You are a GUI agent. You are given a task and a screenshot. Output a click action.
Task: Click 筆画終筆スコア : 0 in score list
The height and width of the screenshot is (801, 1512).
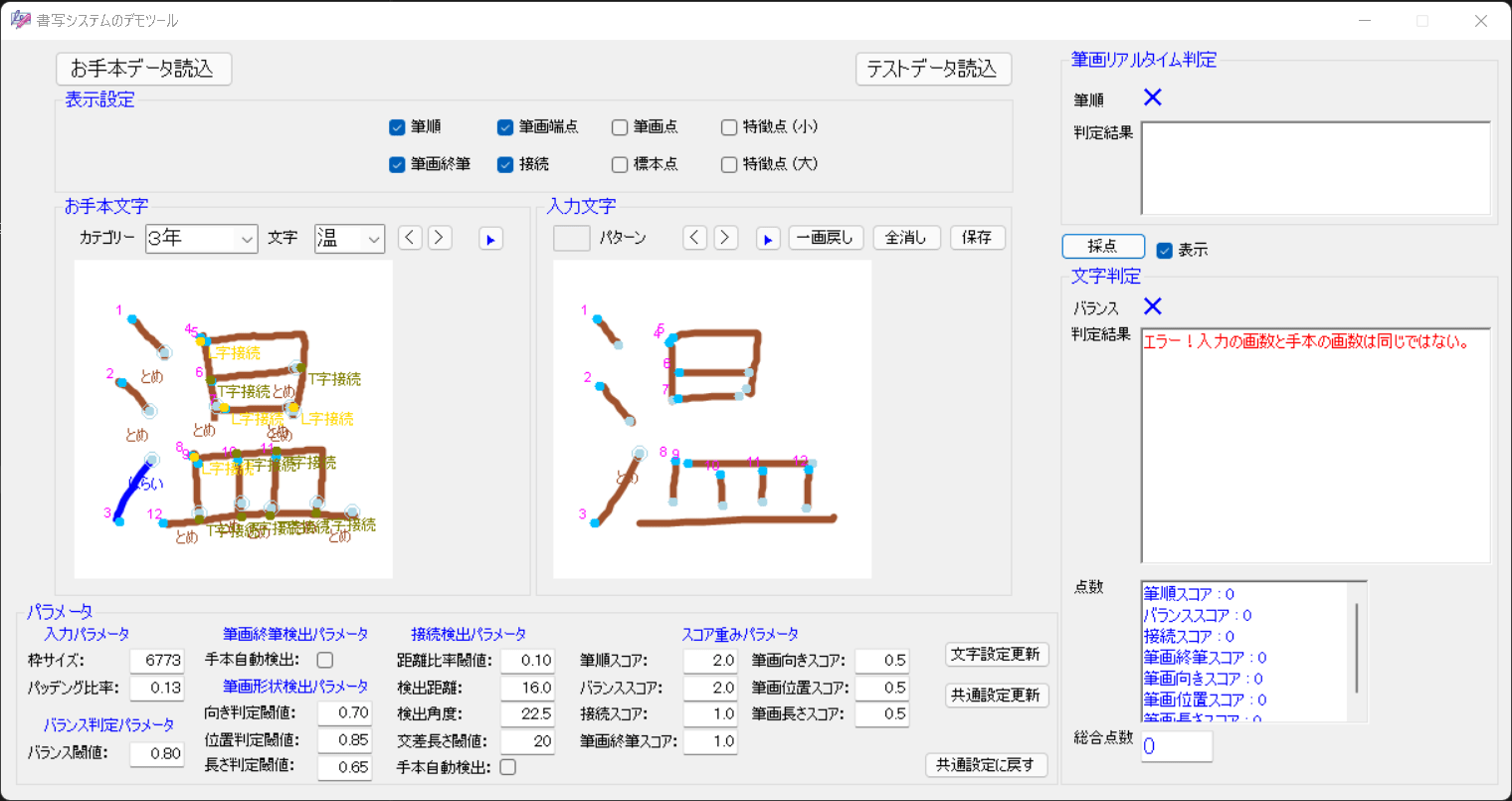[1206, 658]
